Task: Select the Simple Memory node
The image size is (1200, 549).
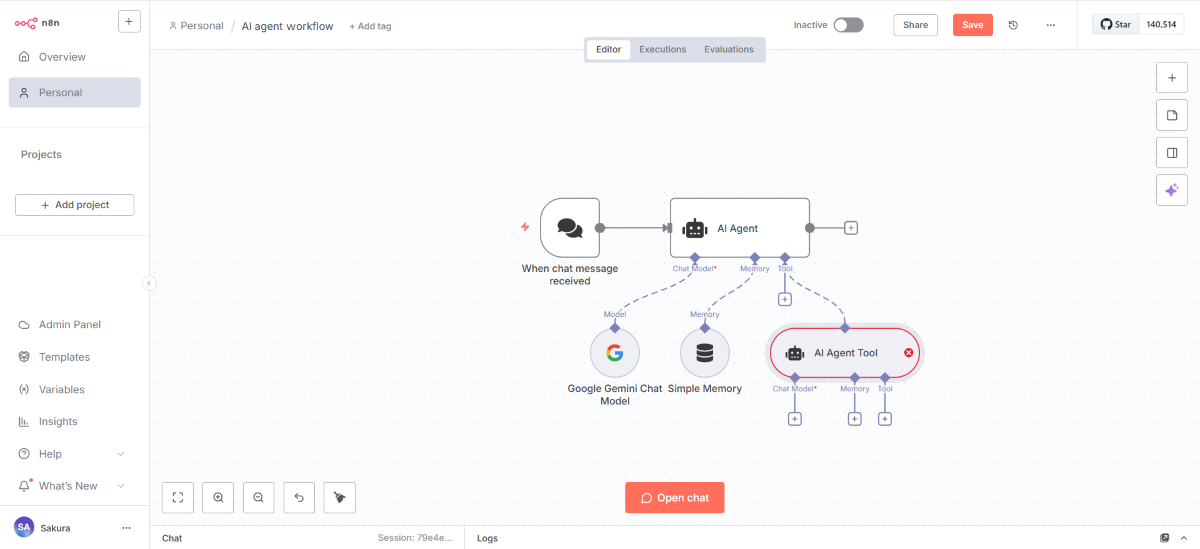Action: (x=704, y=353)
